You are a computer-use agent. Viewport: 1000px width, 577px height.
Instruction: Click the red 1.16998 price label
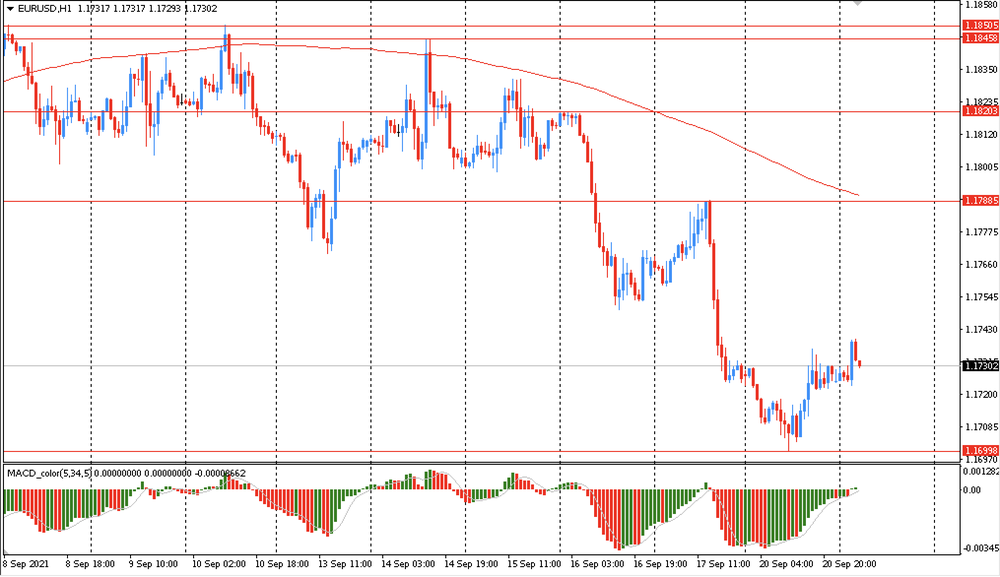tap(981, 450)
